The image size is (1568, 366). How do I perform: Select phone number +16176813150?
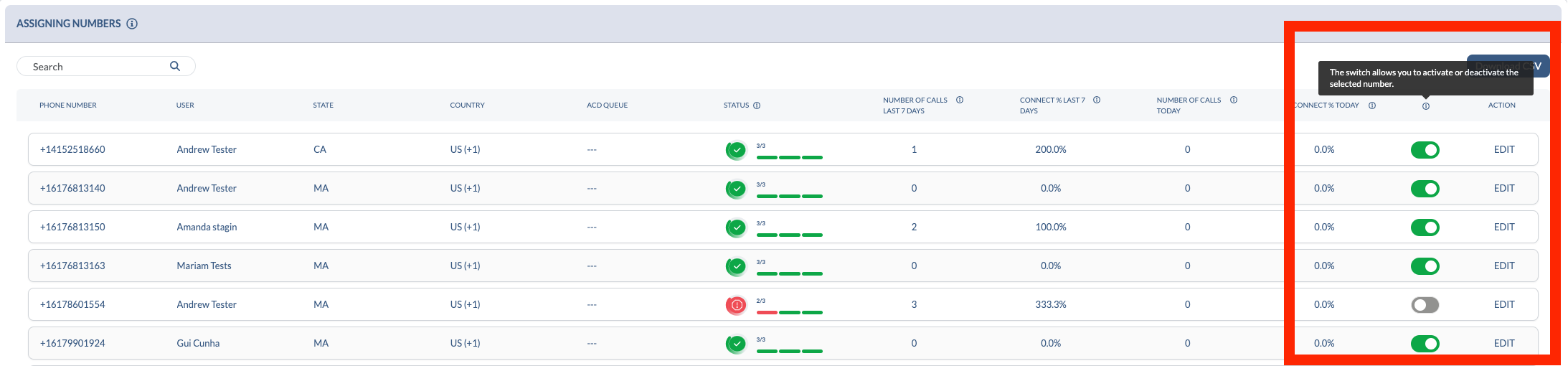72,227
